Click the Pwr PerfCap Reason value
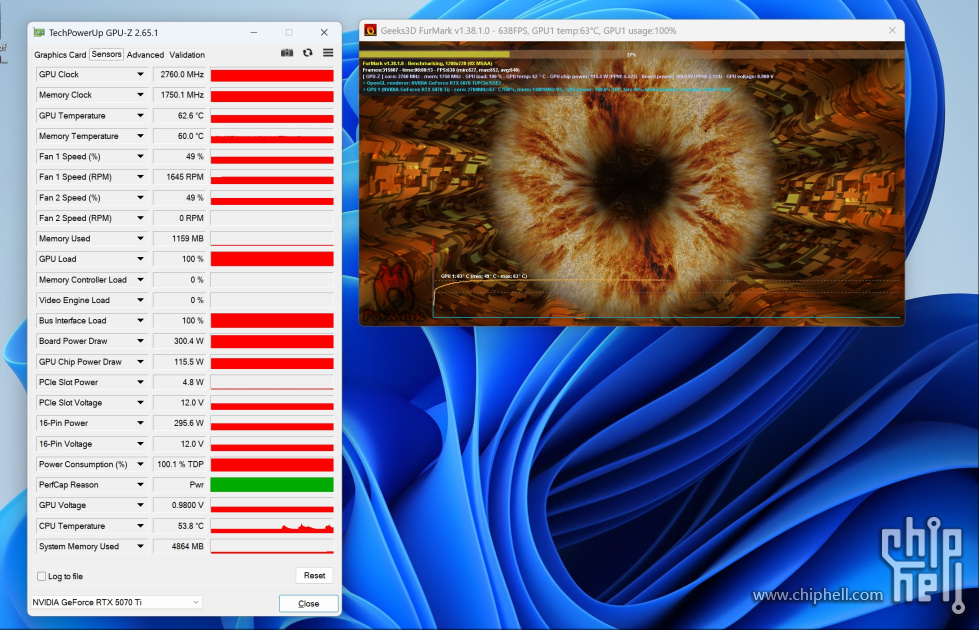Screen dimensions: 979x630 click(180, 485)
